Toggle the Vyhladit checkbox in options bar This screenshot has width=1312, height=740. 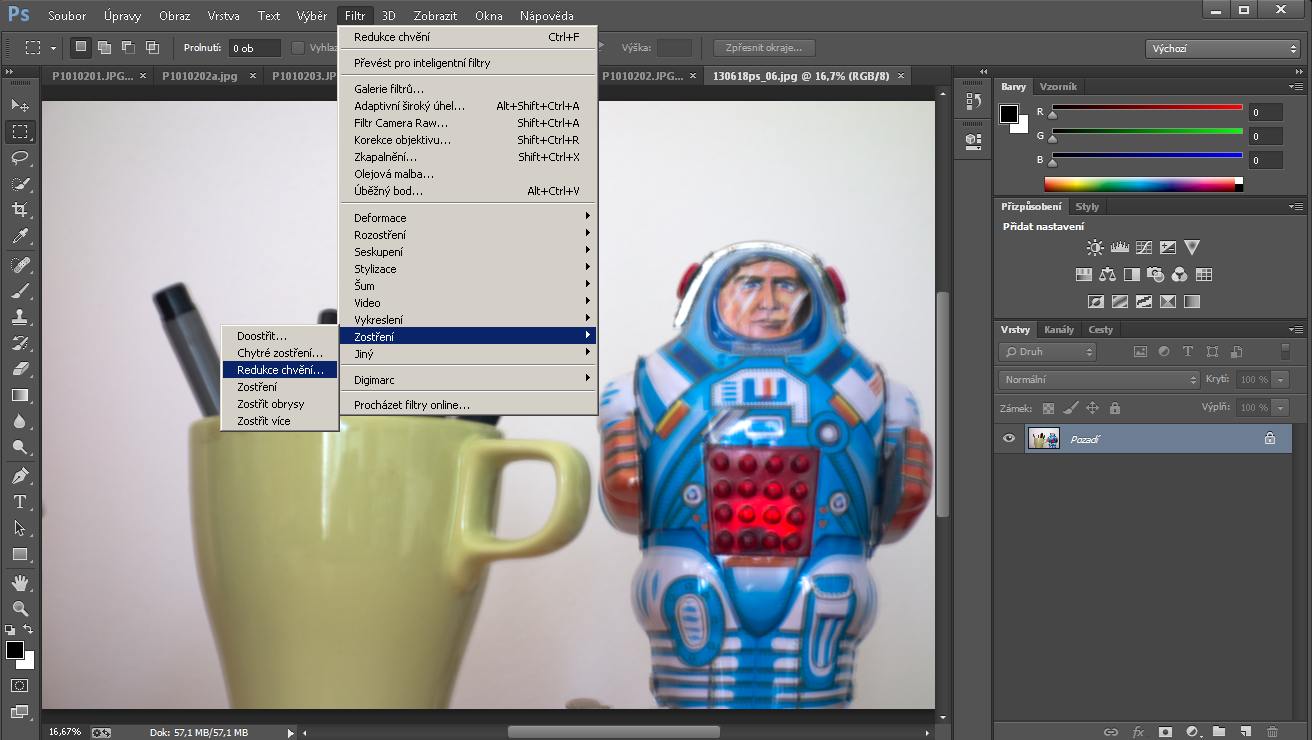click(298, 48)
